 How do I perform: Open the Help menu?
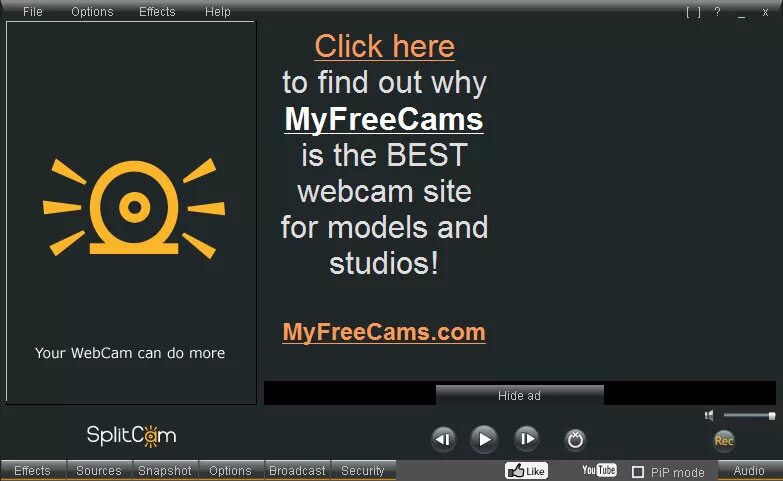218,11
